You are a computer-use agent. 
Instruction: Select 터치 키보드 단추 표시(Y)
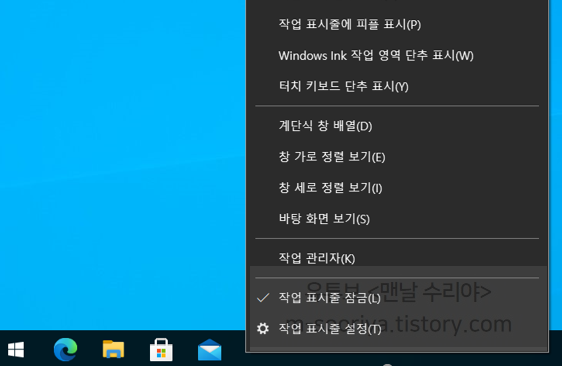(397, 86)
